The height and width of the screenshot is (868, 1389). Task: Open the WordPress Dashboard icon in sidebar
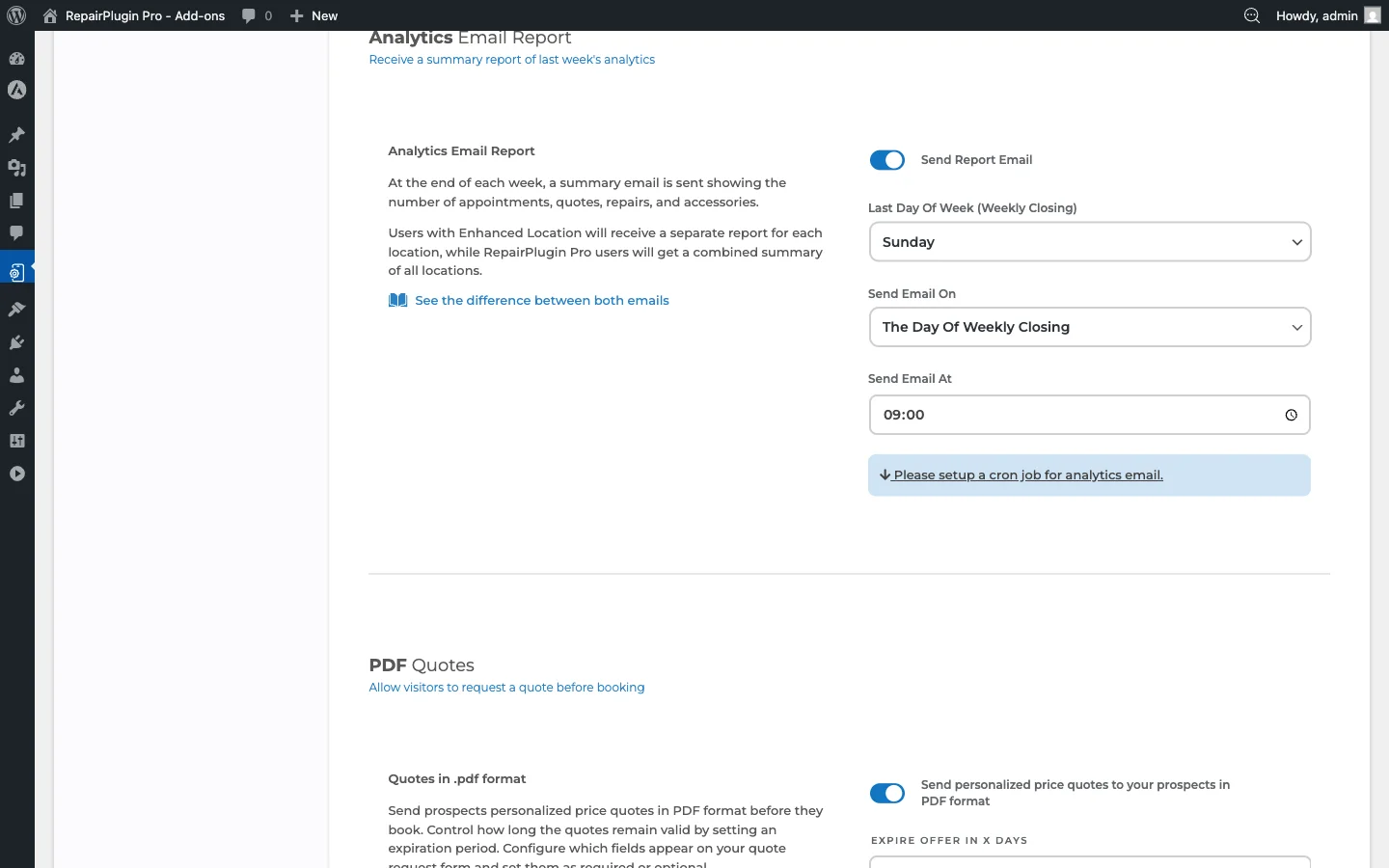(x=16, y=59)
